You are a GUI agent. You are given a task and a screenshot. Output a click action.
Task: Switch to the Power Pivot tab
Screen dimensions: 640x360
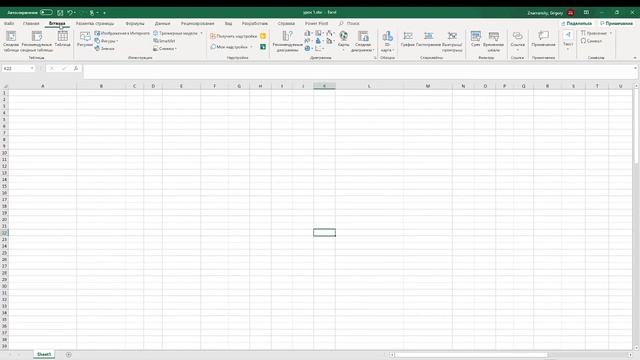coord(316,24)
